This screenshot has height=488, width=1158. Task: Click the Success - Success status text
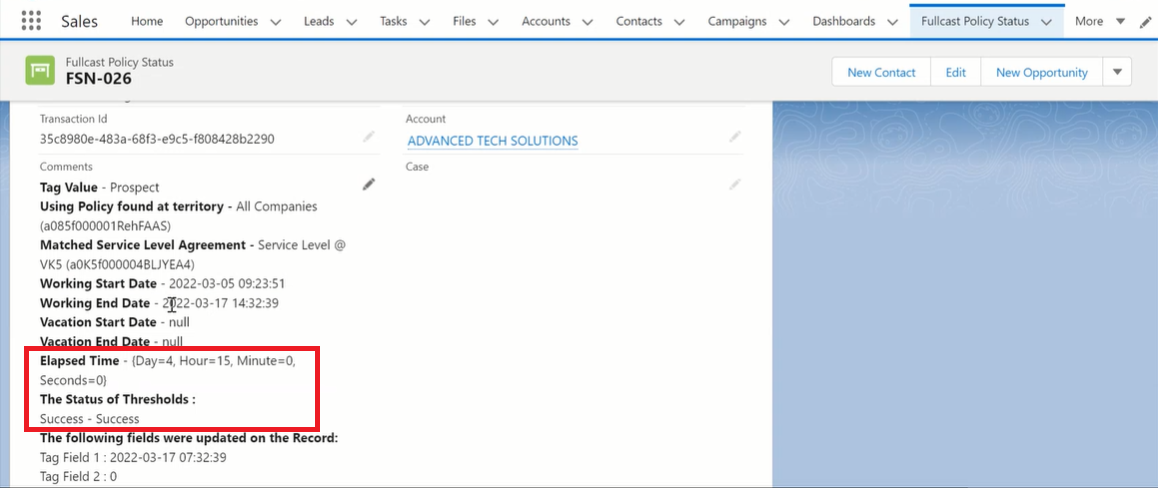pos(89,419)
